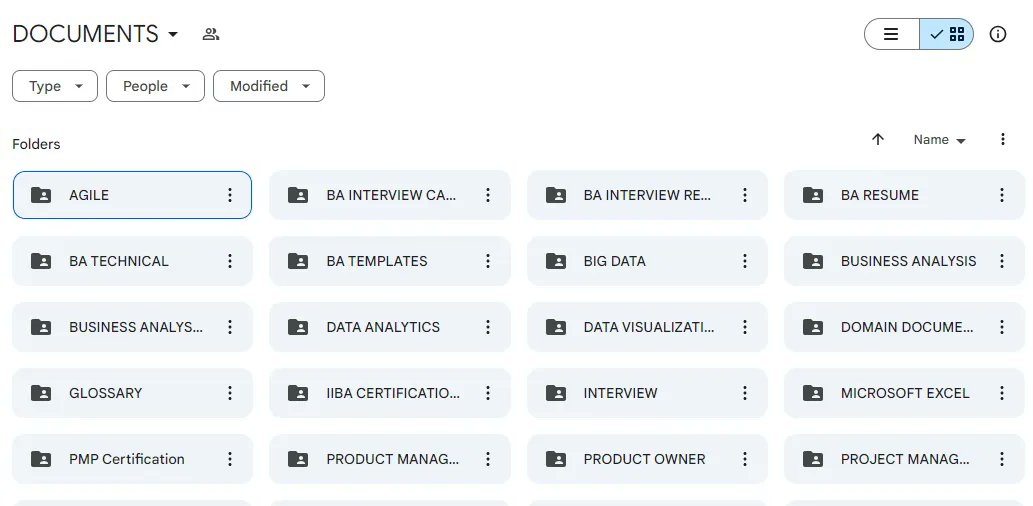Select the grid layout view
The height and width of the screenshot is (506, 1033).
(947, 34)
